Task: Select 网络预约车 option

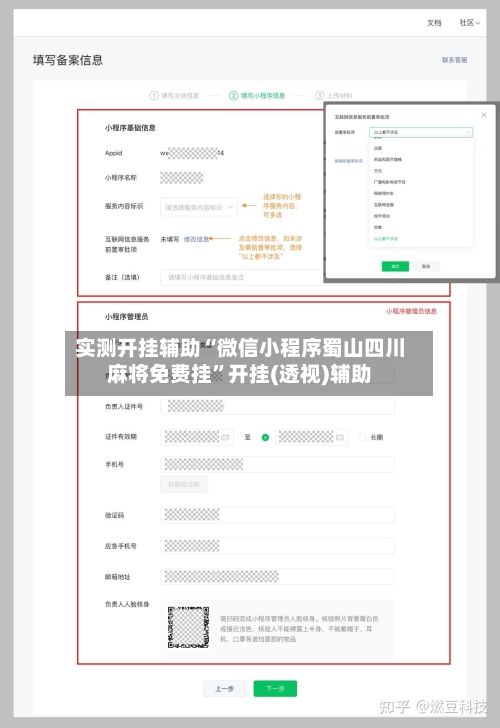Action: (x=383, y=193)
